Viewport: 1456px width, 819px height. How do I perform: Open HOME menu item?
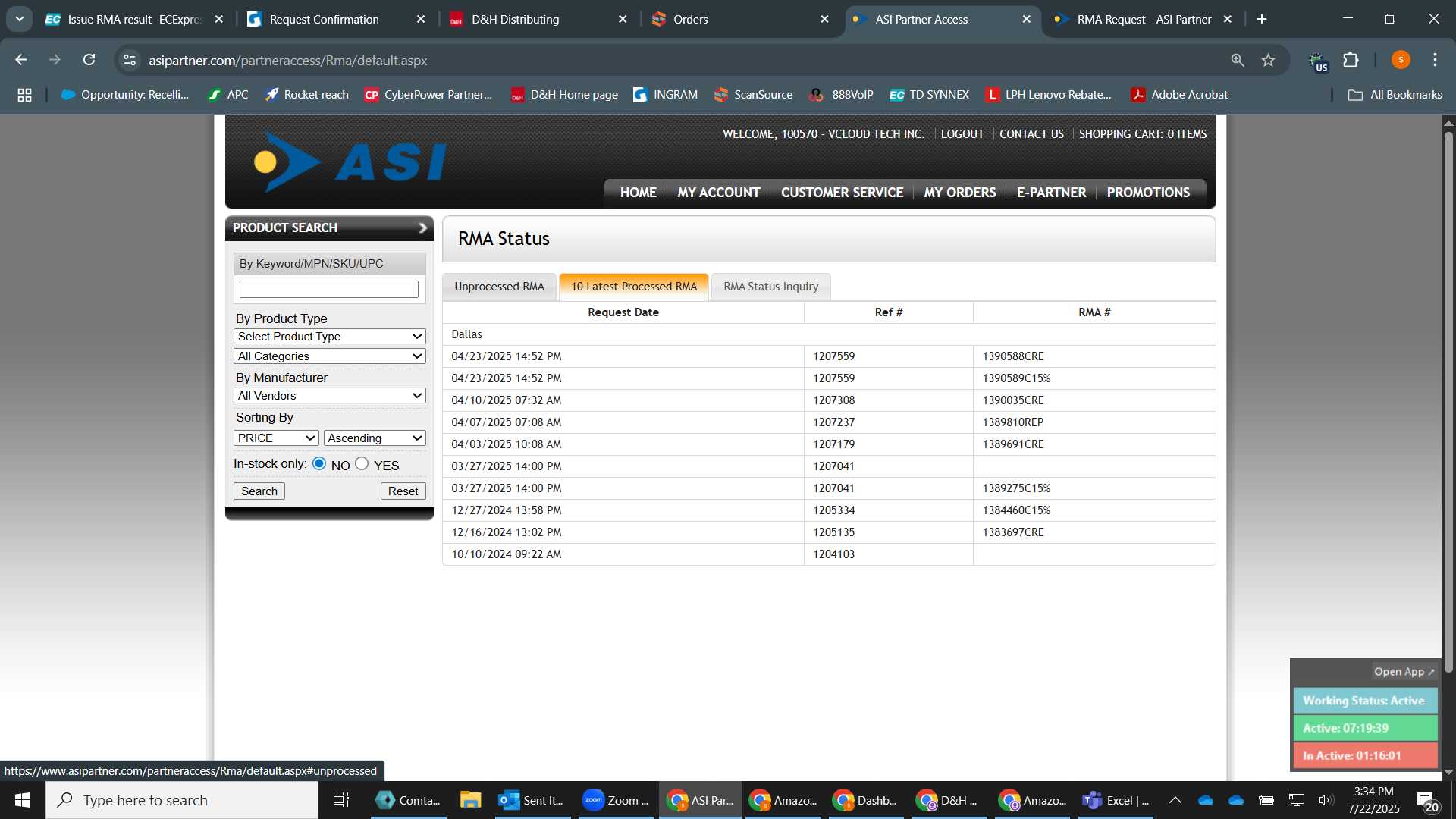pos(638,193)
